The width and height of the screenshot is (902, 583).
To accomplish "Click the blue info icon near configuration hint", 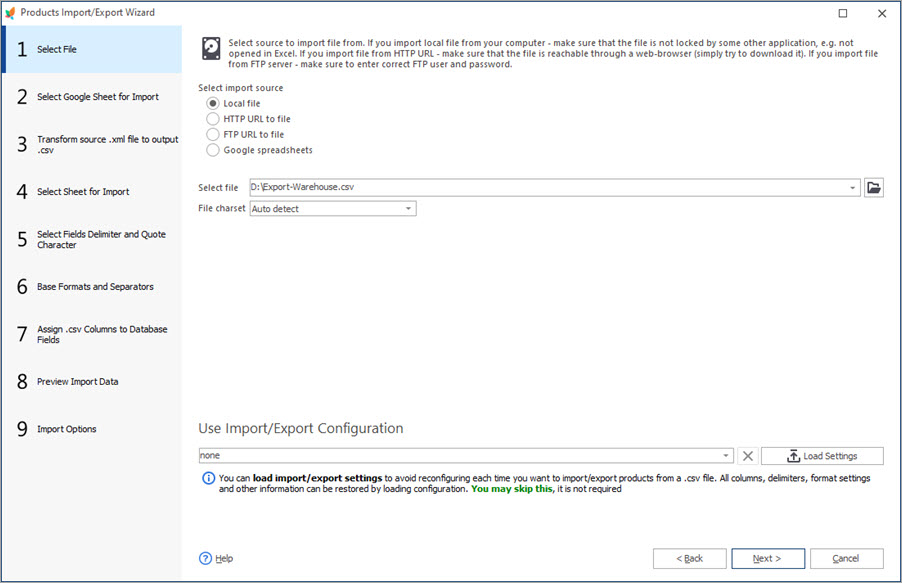I will point(208,479).
